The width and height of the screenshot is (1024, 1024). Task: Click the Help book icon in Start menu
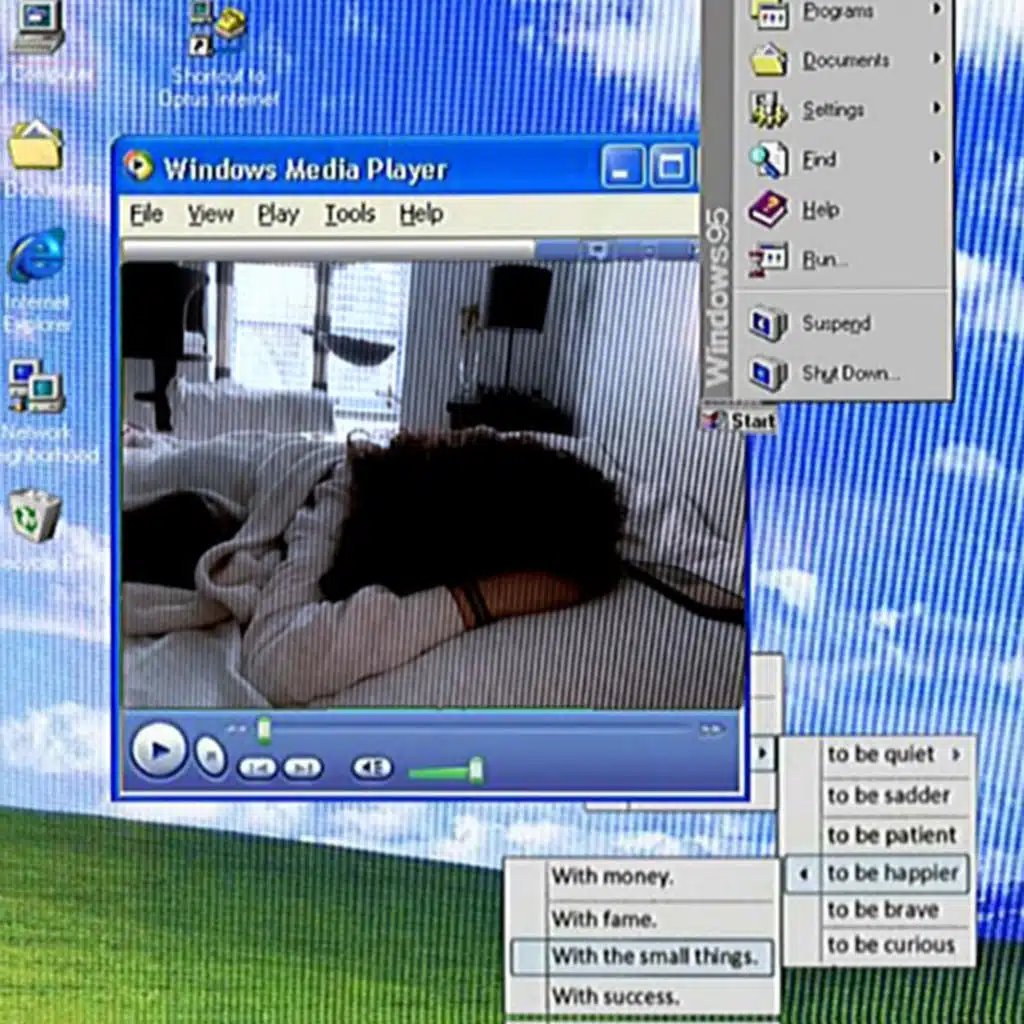(x=769, y=209)
